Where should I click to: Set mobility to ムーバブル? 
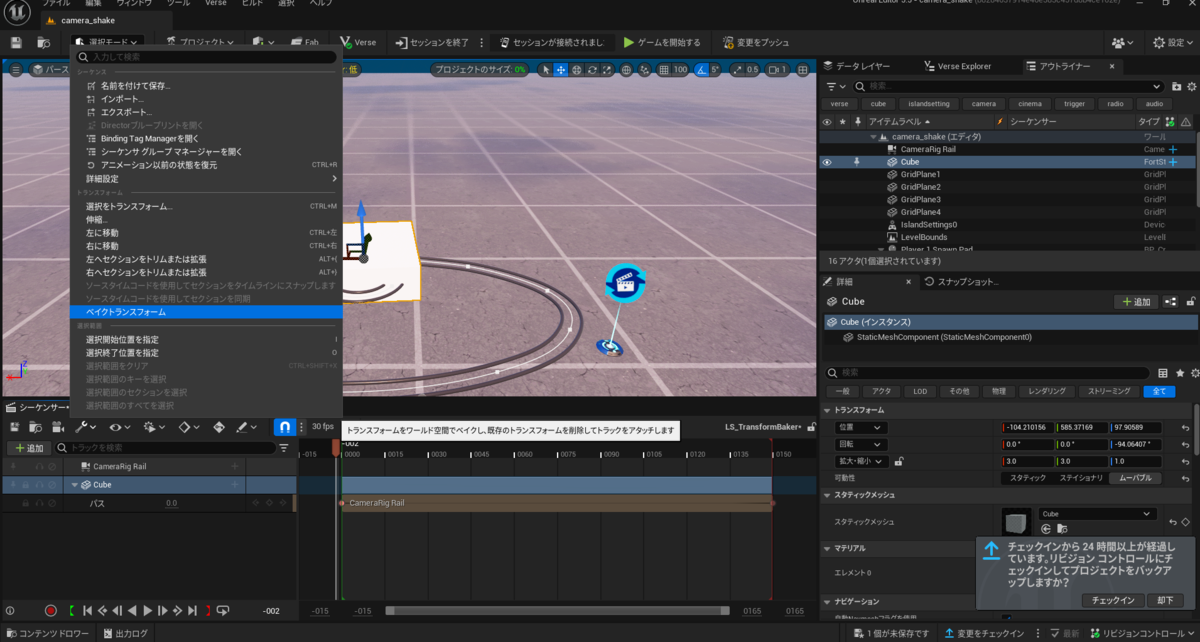click(1135, 478)
